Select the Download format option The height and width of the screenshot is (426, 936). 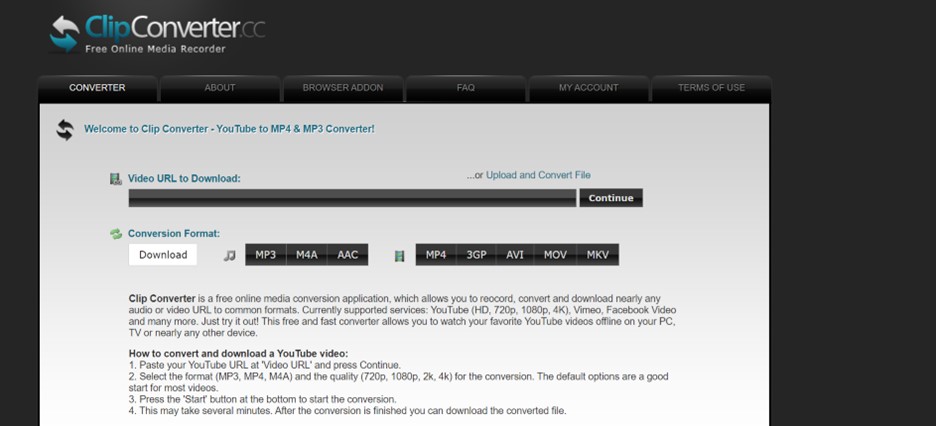[x=163, y=255]
